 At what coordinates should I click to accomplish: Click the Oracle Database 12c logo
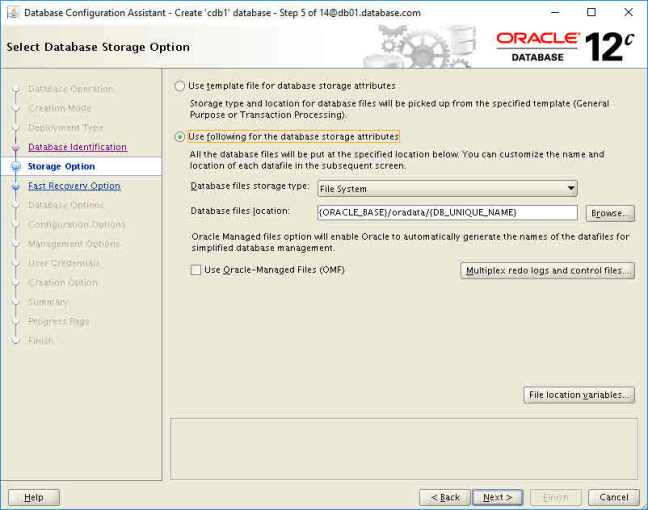coord(564,46)
